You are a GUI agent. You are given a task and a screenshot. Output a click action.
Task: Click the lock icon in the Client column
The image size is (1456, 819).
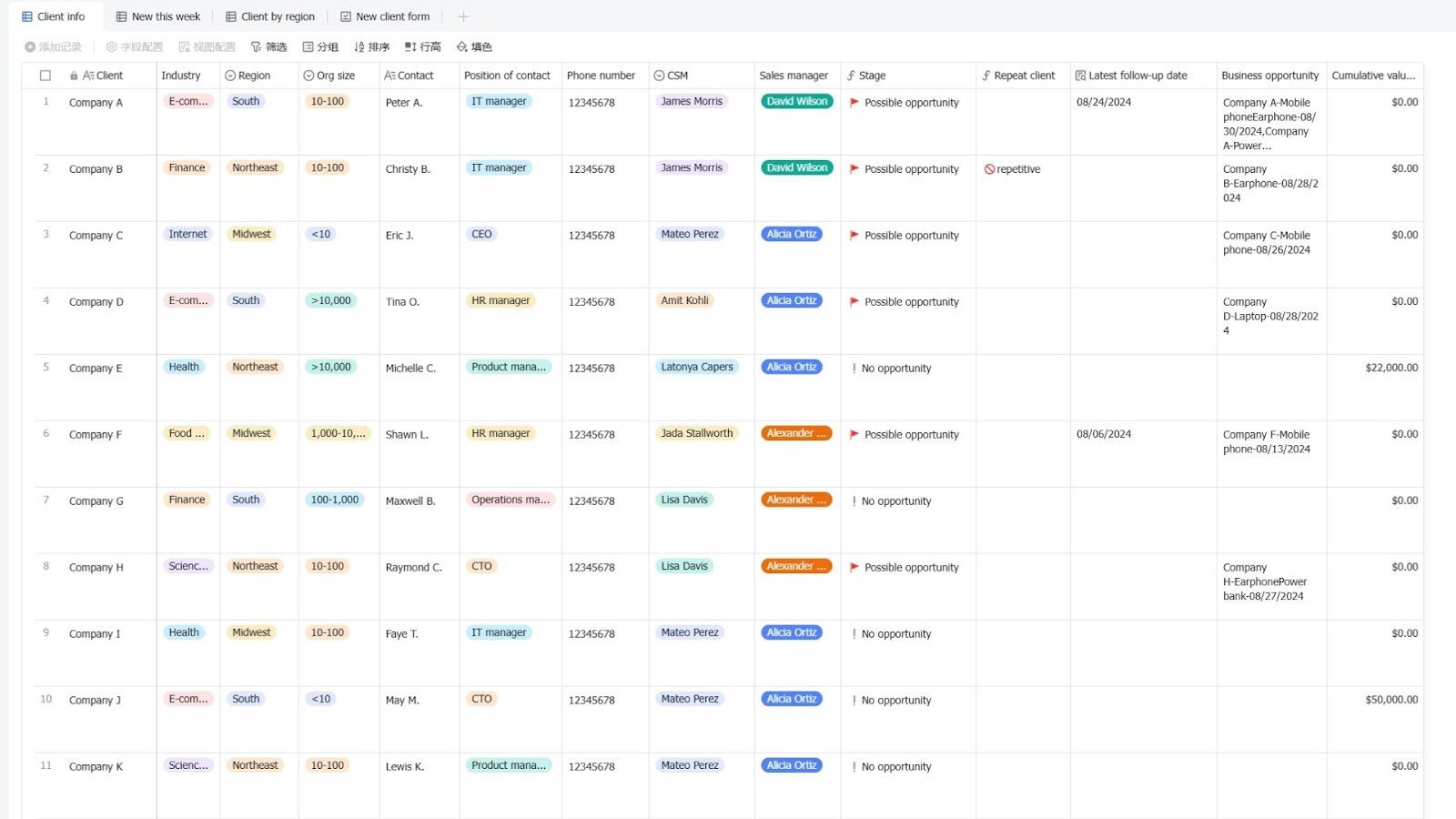(73, 76)
